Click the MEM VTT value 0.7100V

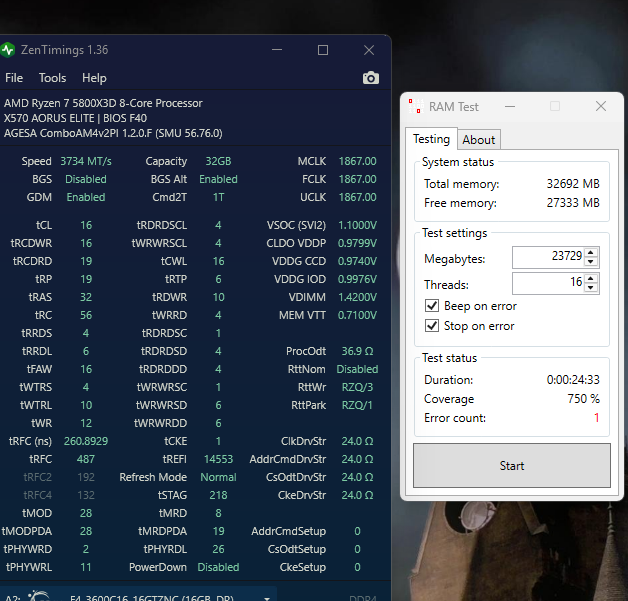tap(357, 316)
